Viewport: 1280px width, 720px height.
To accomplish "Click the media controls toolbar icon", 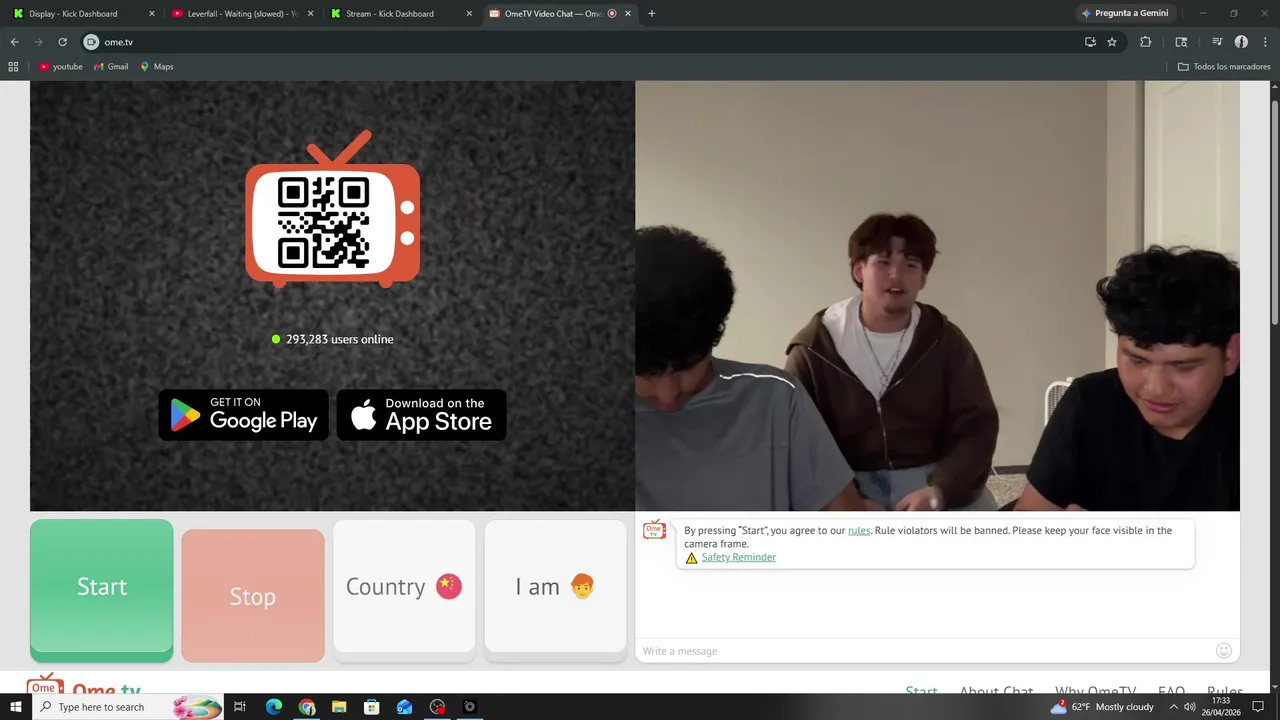I will (1217, 42).
